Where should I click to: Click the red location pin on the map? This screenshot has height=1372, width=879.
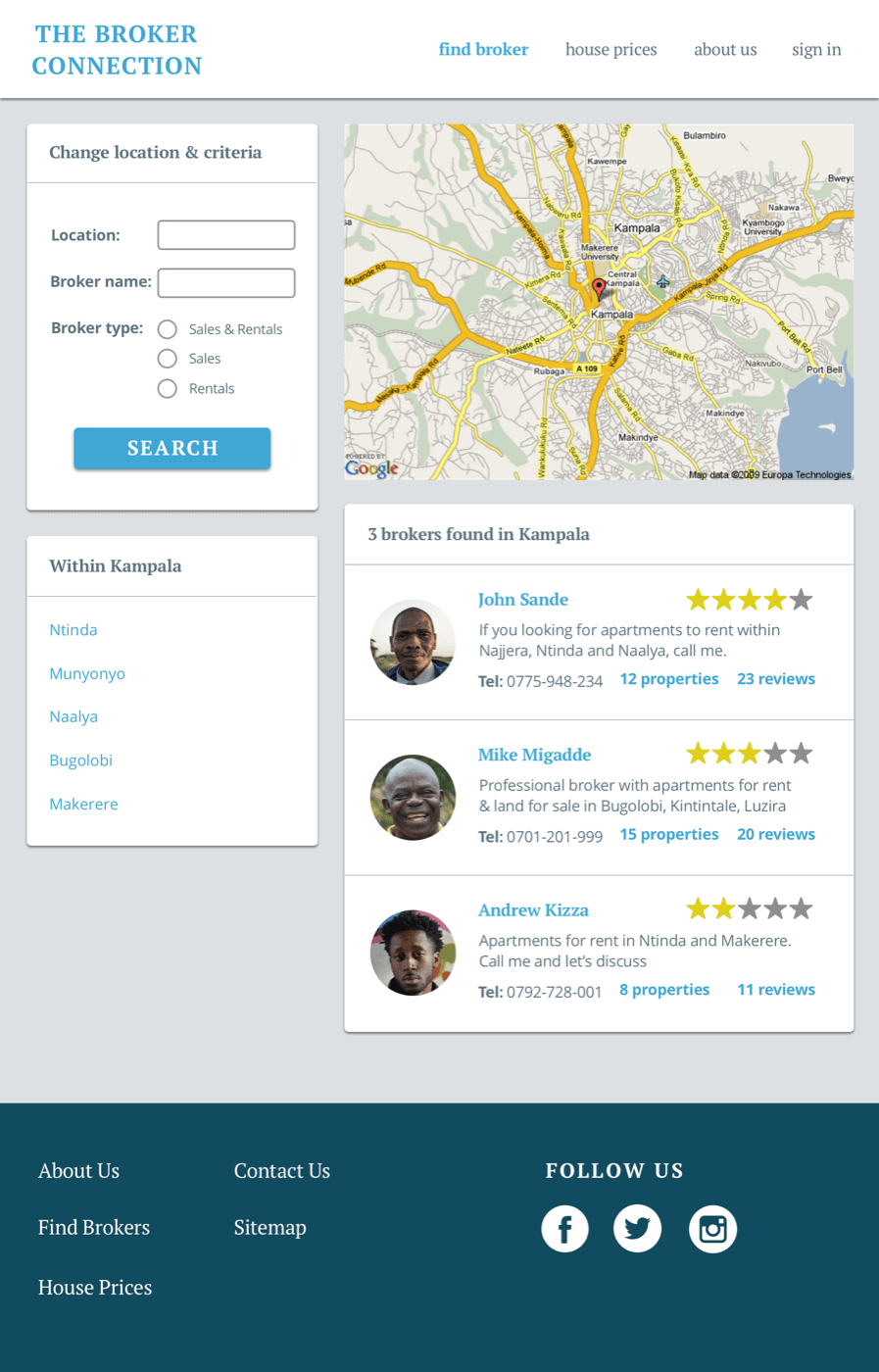(x=599, y=290)
